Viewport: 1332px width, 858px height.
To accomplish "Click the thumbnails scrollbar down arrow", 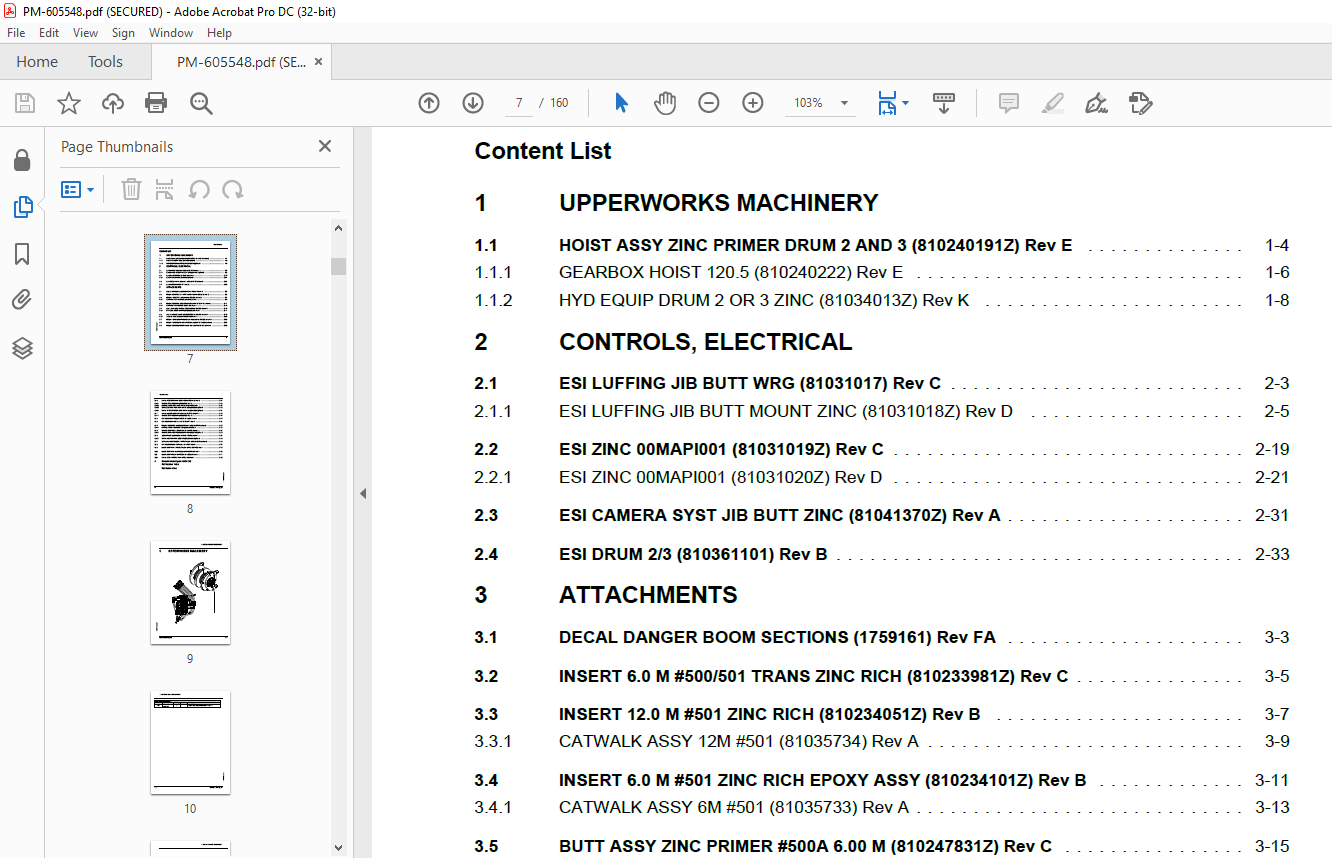I will 338,848.
